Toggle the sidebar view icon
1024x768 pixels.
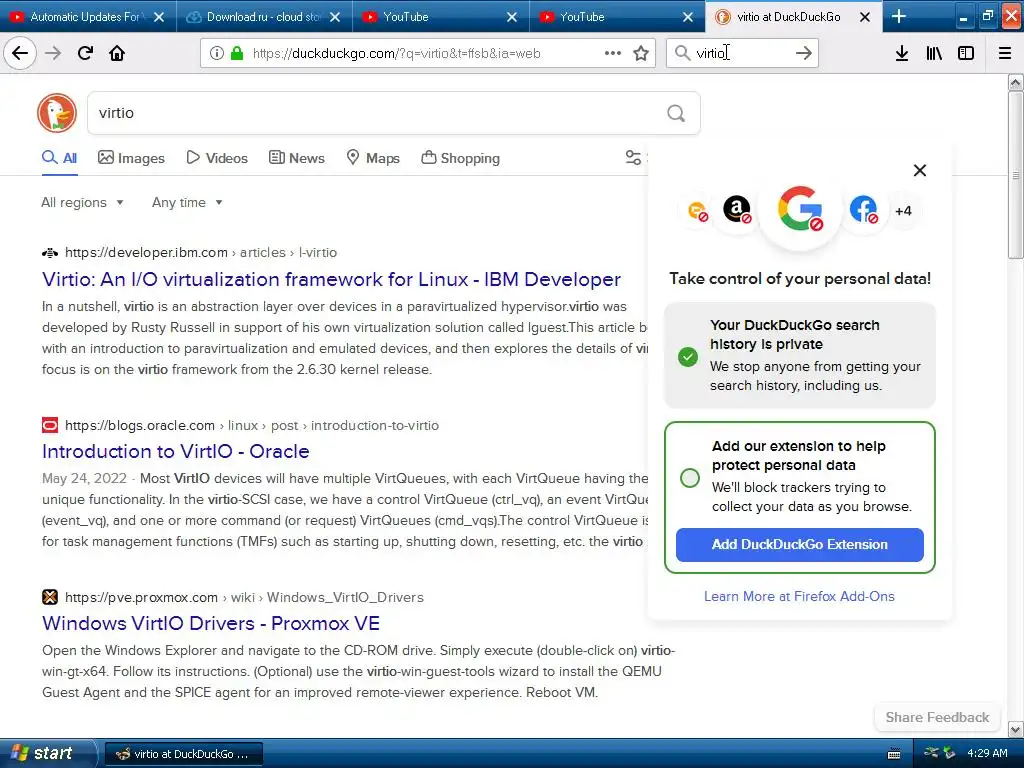(966, 53)
